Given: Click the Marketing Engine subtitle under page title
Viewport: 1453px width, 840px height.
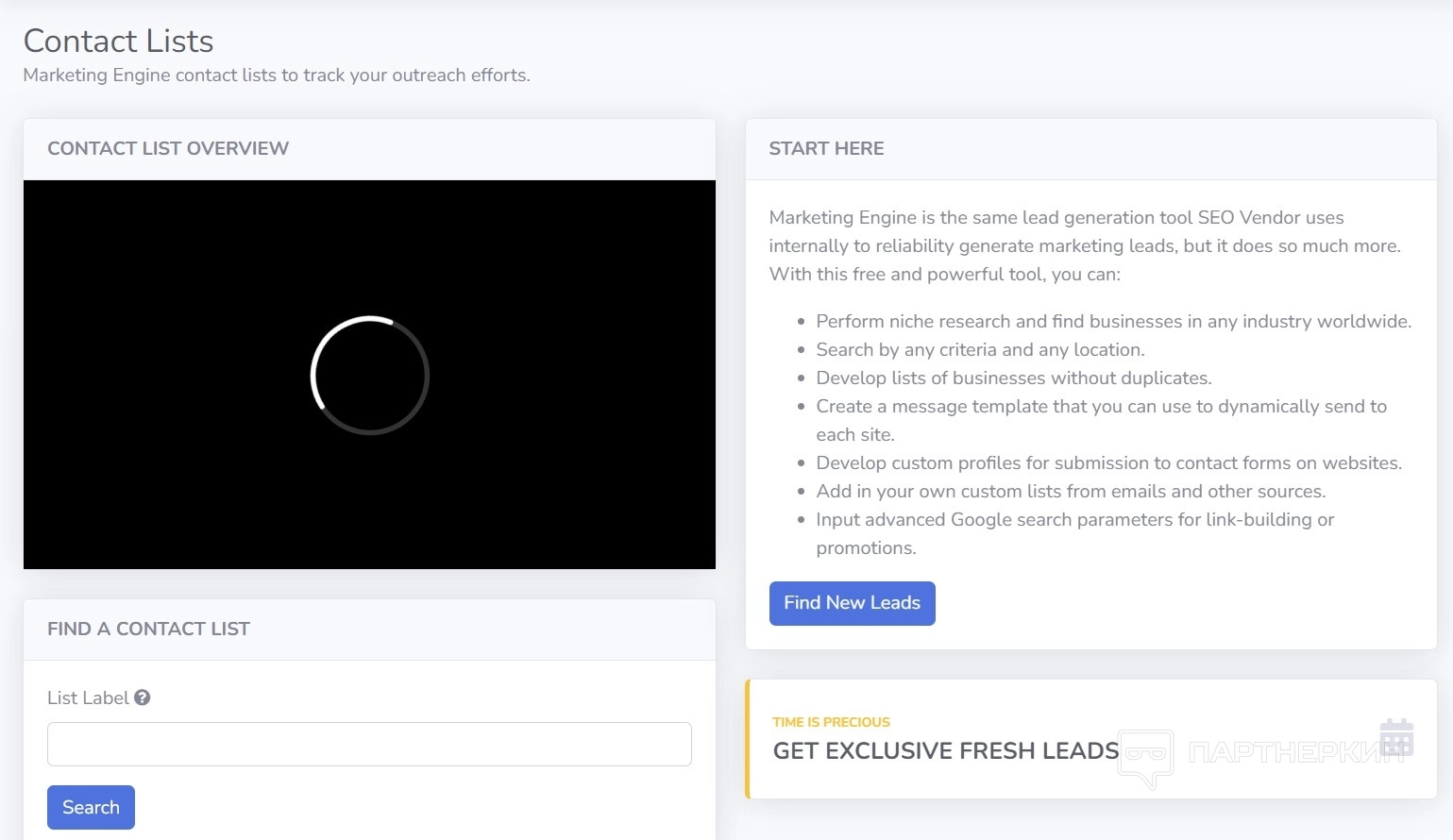Looking at the screenshot, I should (x=277, y=76).
